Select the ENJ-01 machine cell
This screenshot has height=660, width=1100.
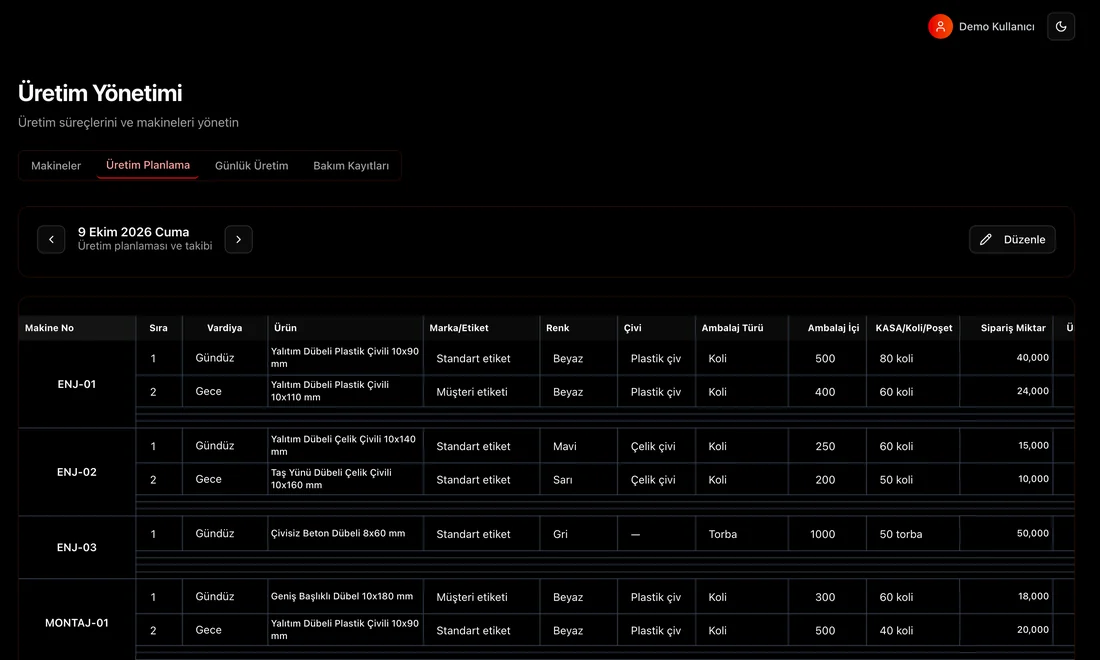[x=76, y=384]
